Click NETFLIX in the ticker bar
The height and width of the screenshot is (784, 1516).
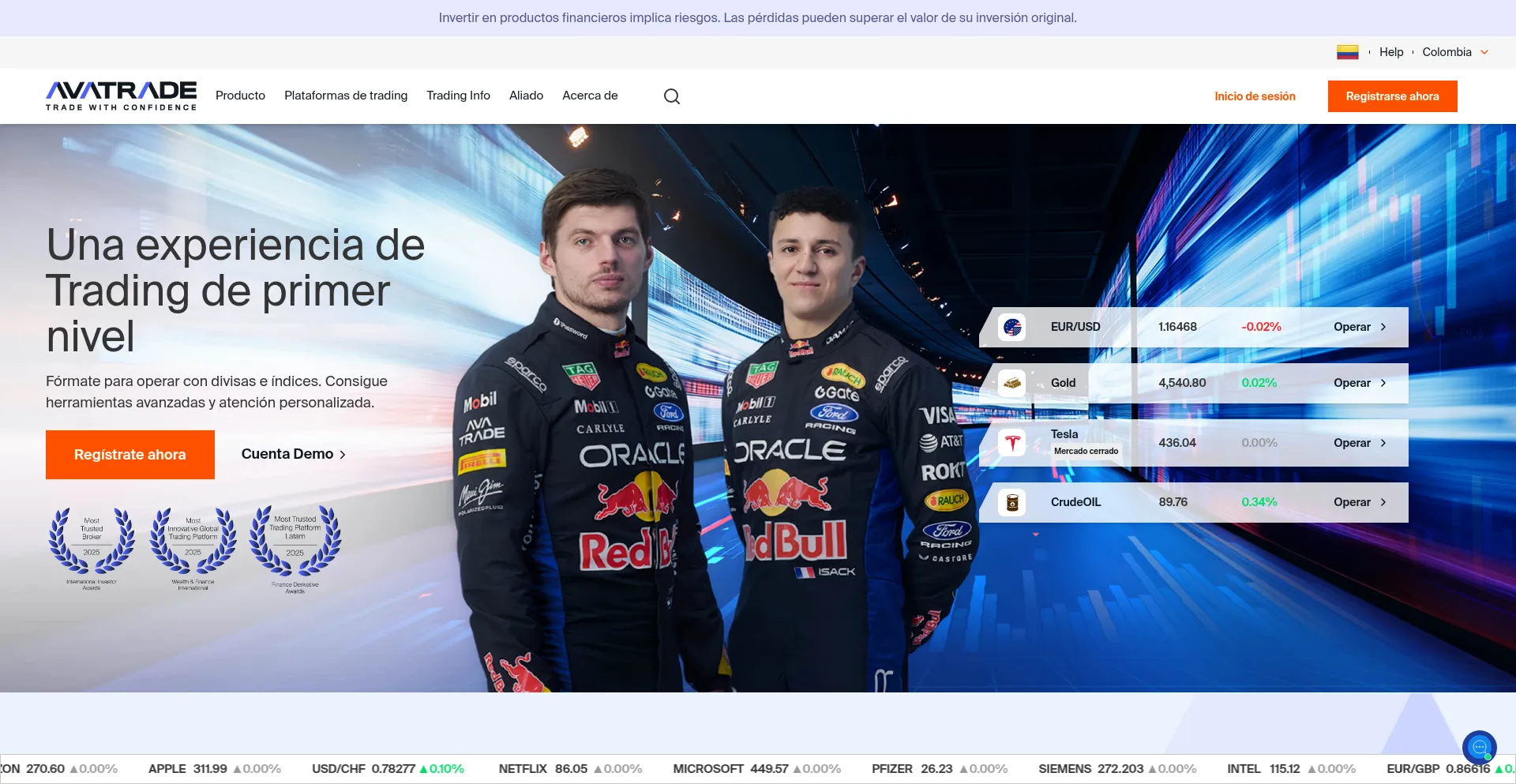523,769
